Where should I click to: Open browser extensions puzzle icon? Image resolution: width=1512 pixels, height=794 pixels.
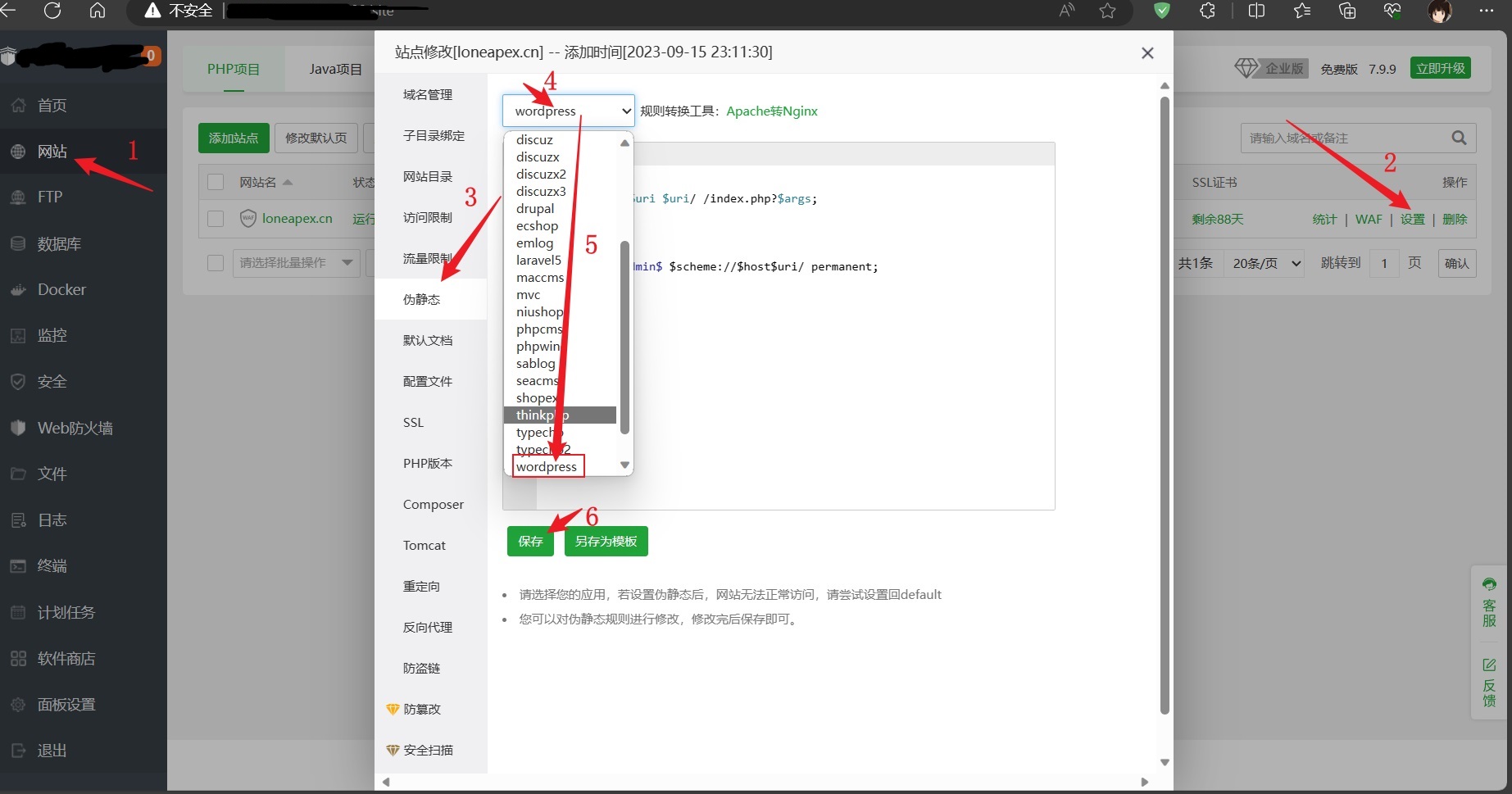point(1207,11)
